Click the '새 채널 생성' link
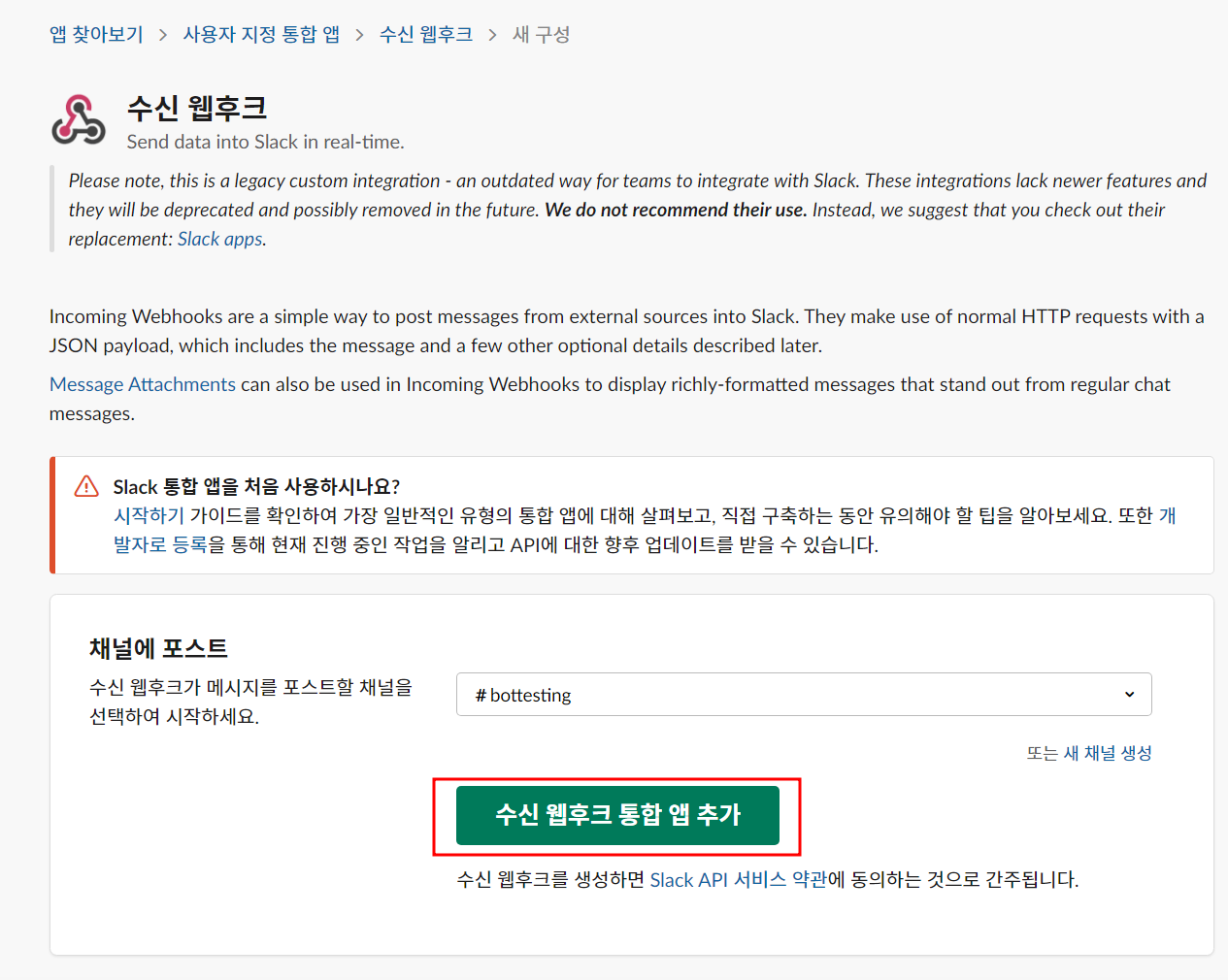The image size is (1228, 980). (1108, 753)
